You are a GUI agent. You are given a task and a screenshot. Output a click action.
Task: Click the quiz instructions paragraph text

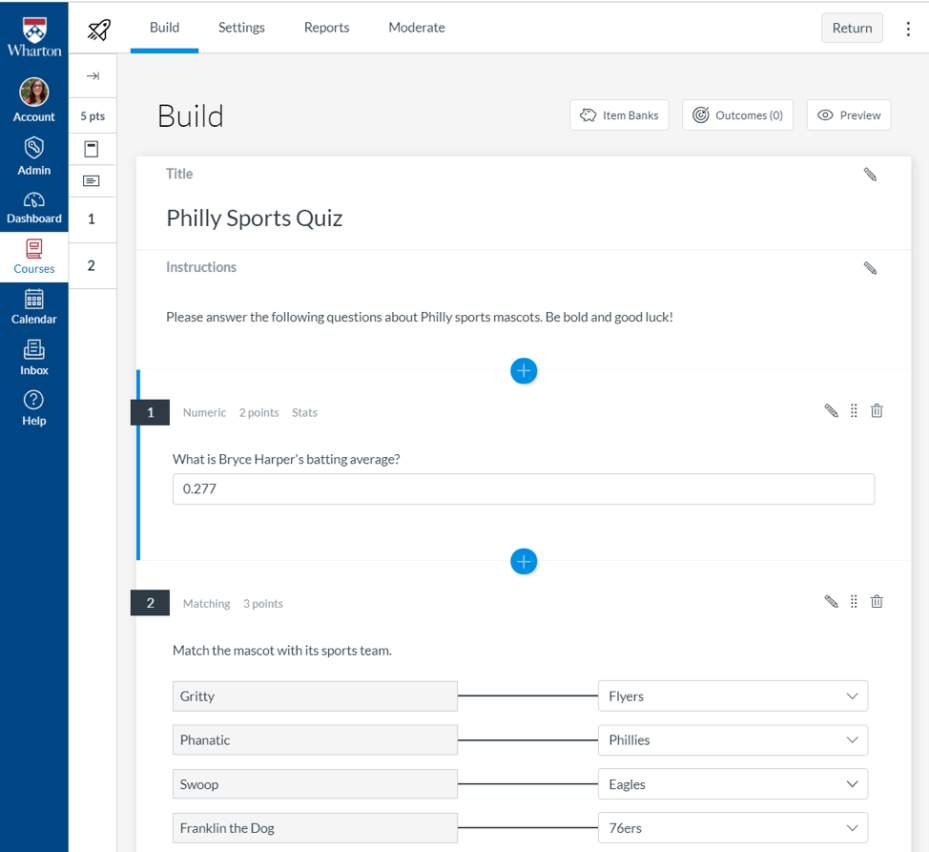[419, 317]
